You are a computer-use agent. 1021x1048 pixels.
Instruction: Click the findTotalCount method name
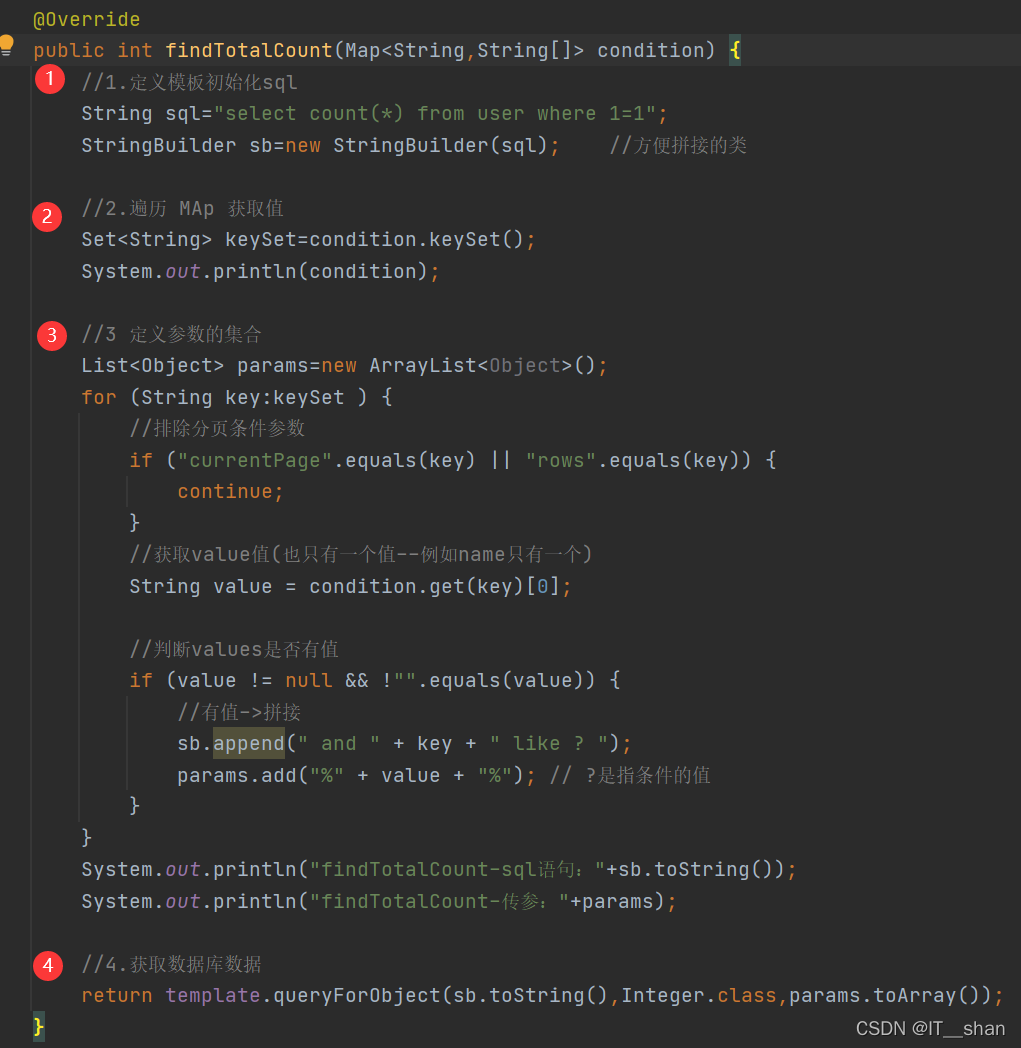pos(249,50)
